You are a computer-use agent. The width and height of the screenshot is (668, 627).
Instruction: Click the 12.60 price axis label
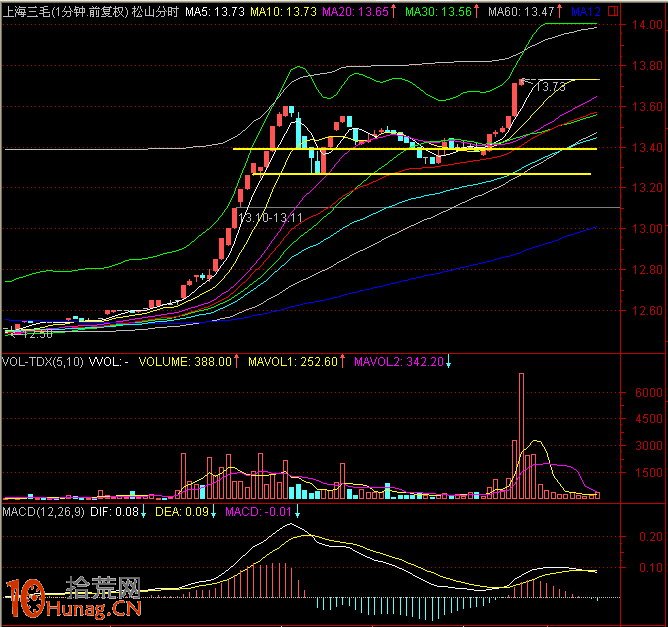[x=647, y=311]
